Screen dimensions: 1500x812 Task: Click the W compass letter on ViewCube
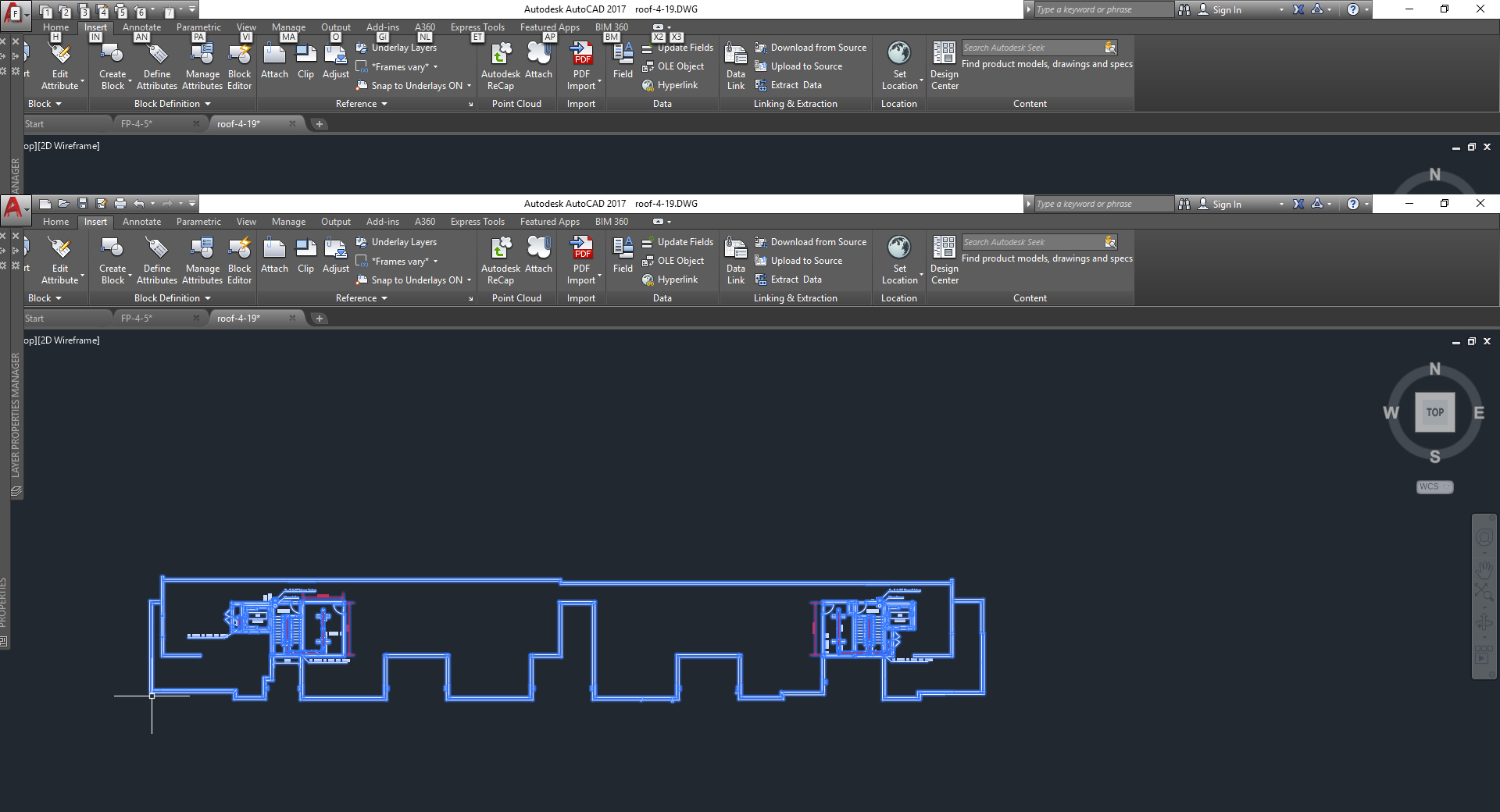point(1391,412)
